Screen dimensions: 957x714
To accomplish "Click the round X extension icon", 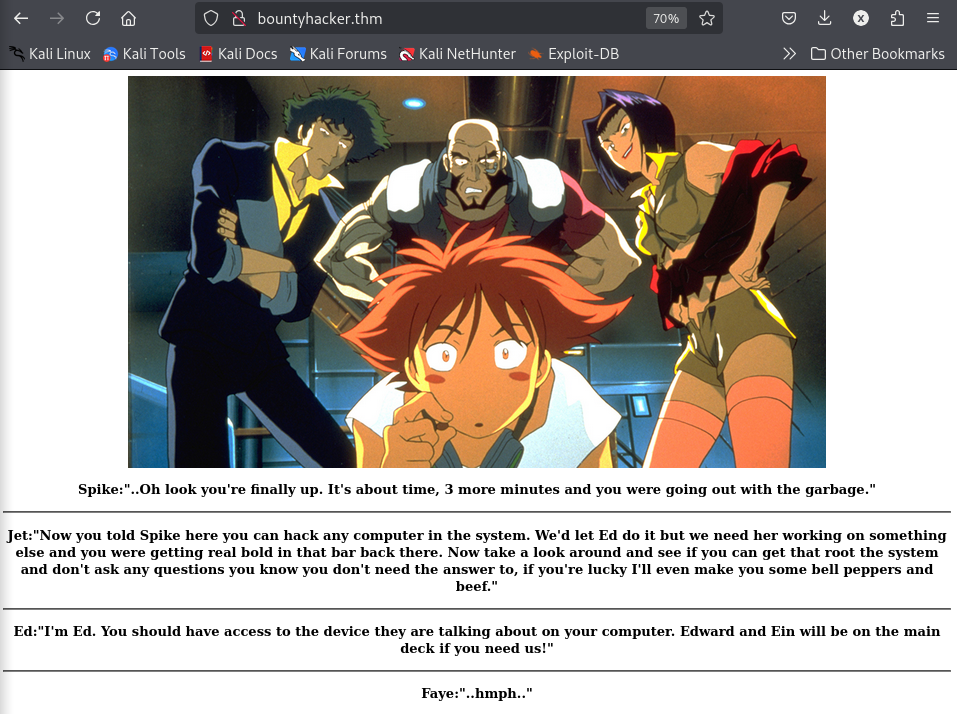I will (861, 18).
